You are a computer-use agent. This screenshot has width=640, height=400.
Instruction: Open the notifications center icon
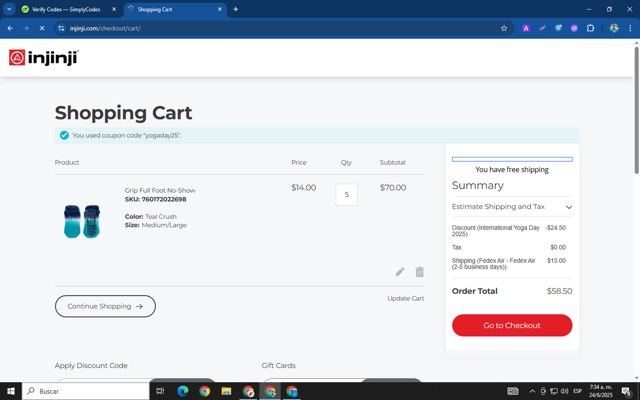627,391
